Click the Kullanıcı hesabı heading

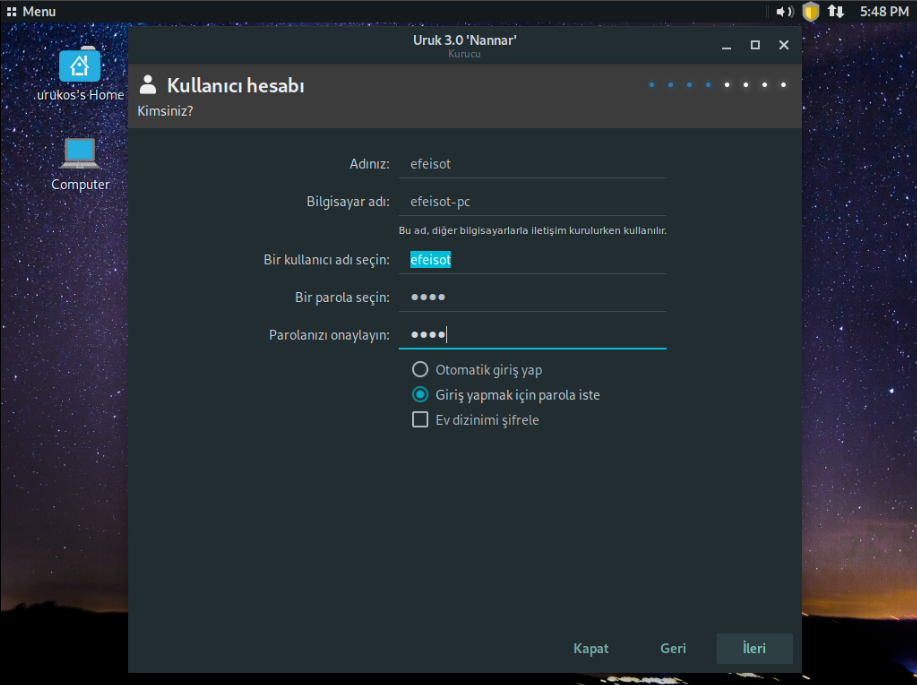click(x=236, y=85)
